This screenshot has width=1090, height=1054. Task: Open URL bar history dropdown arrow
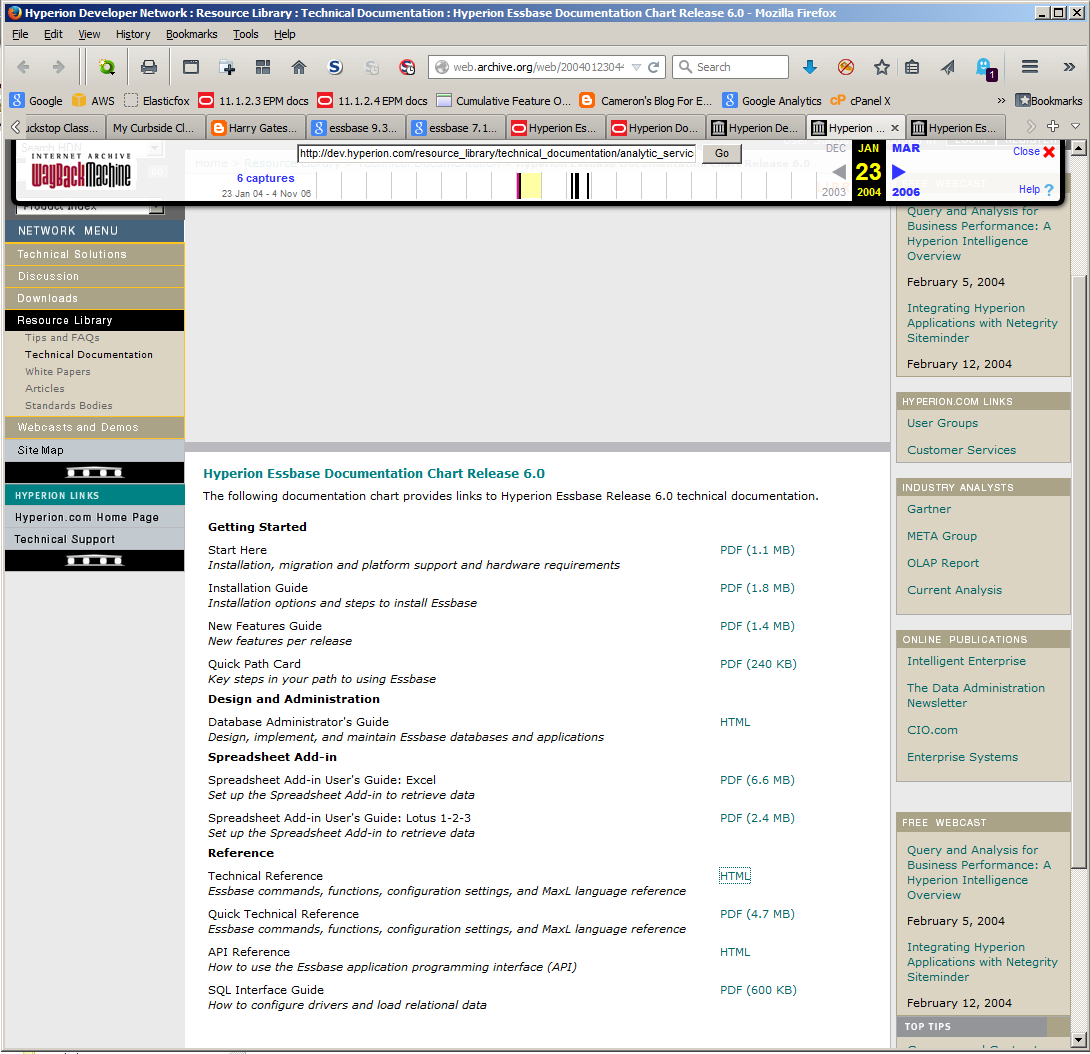tap(635, 67)
